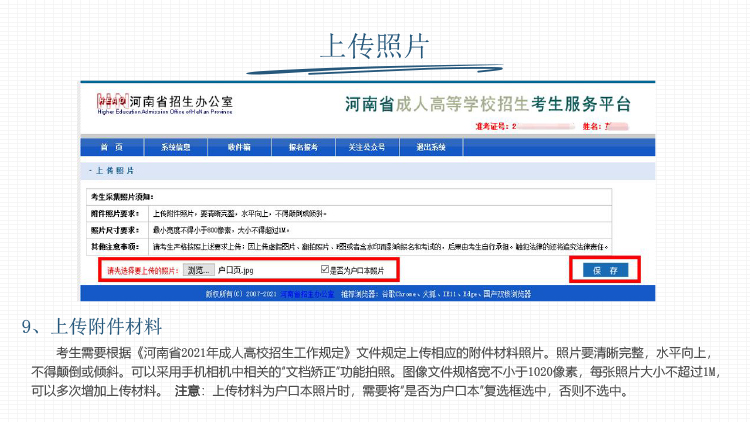Click the 上传照片 section header

coord(108,171)
